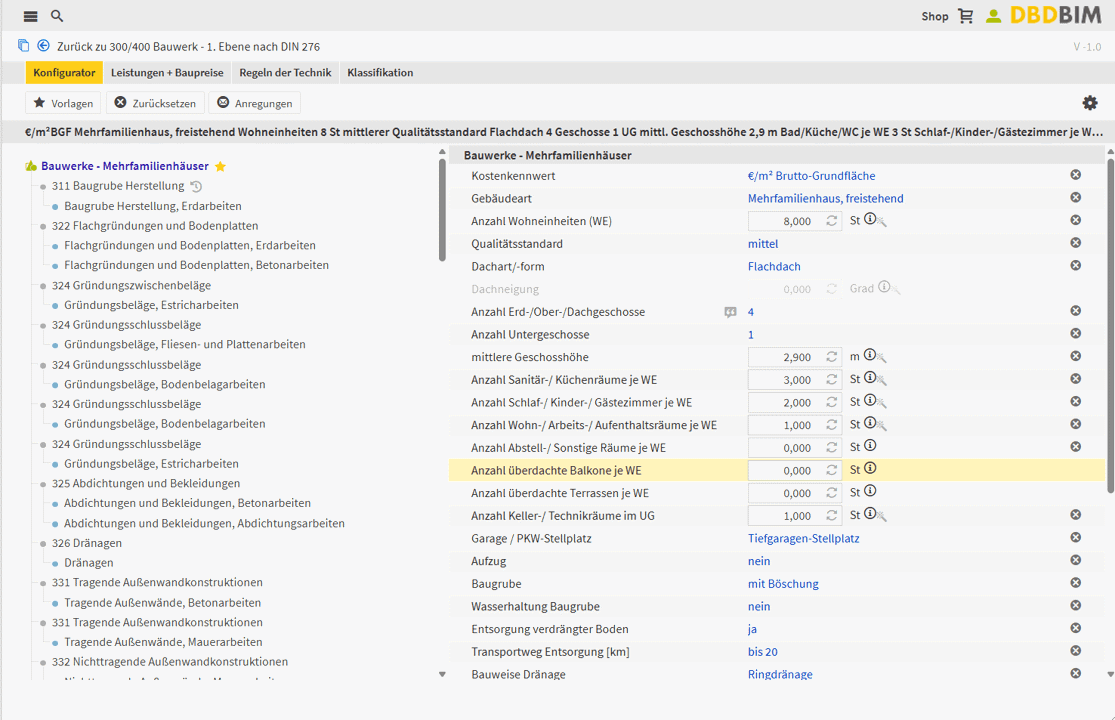Image resolution: width=1115 pixels, height=720 pixels.
Task: Show info for Anzahl Wohneinheiten (WE)
Action: [870, 220]
